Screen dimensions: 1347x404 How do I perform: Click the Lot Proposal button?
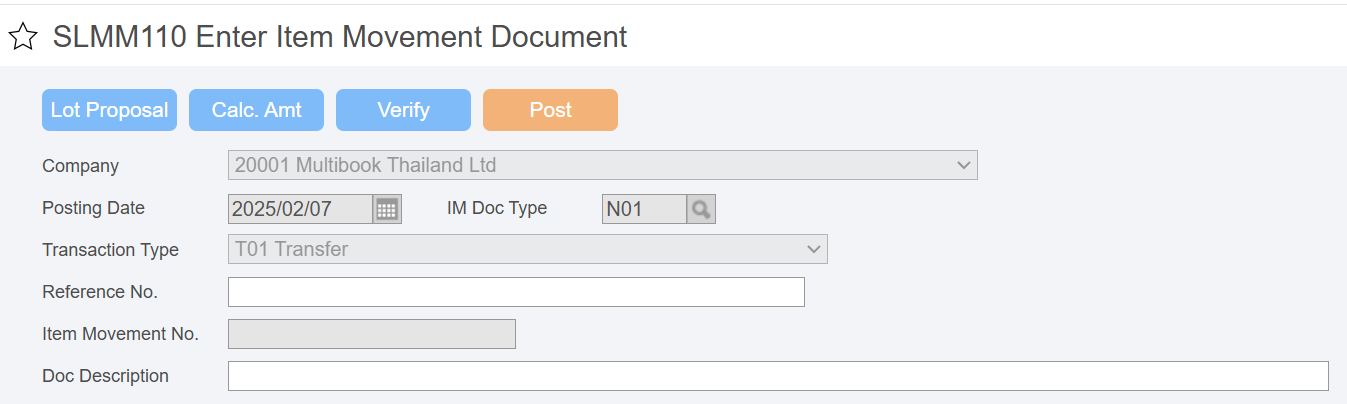[109, 110]
